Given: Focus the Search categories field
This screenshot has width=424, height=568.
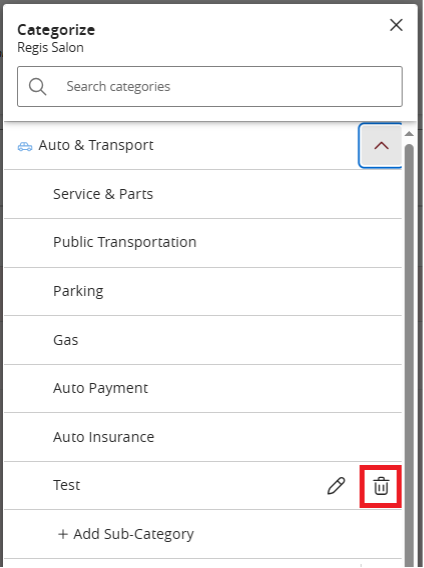Looking at the screenshot, I should [x=210, y=87].
